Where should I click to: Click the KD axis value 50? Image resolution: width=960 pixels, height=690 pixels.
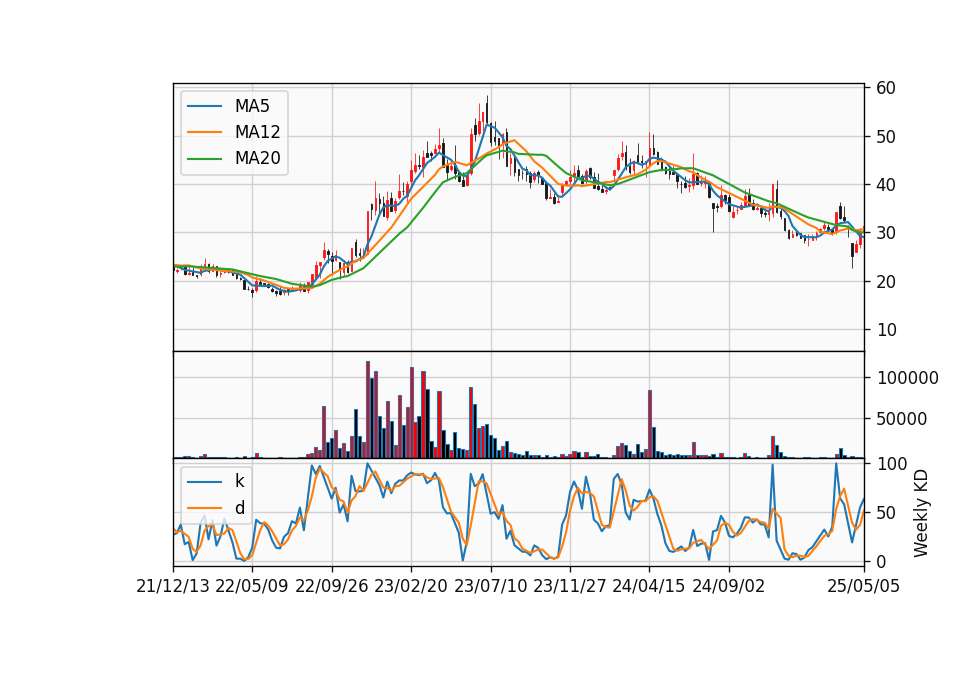[886, 513]
